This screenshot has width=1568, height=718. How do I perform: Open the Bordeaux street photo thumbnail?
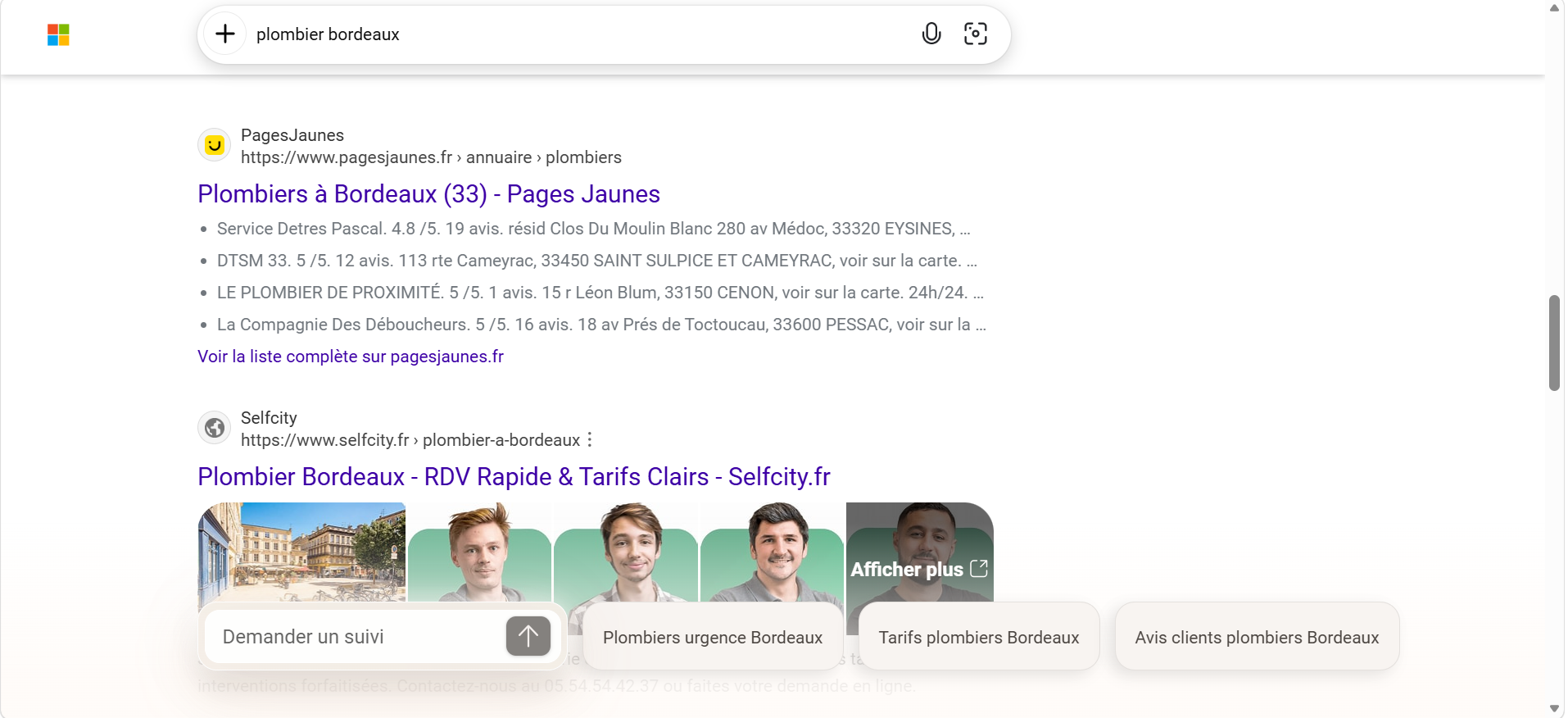point(301,553)
